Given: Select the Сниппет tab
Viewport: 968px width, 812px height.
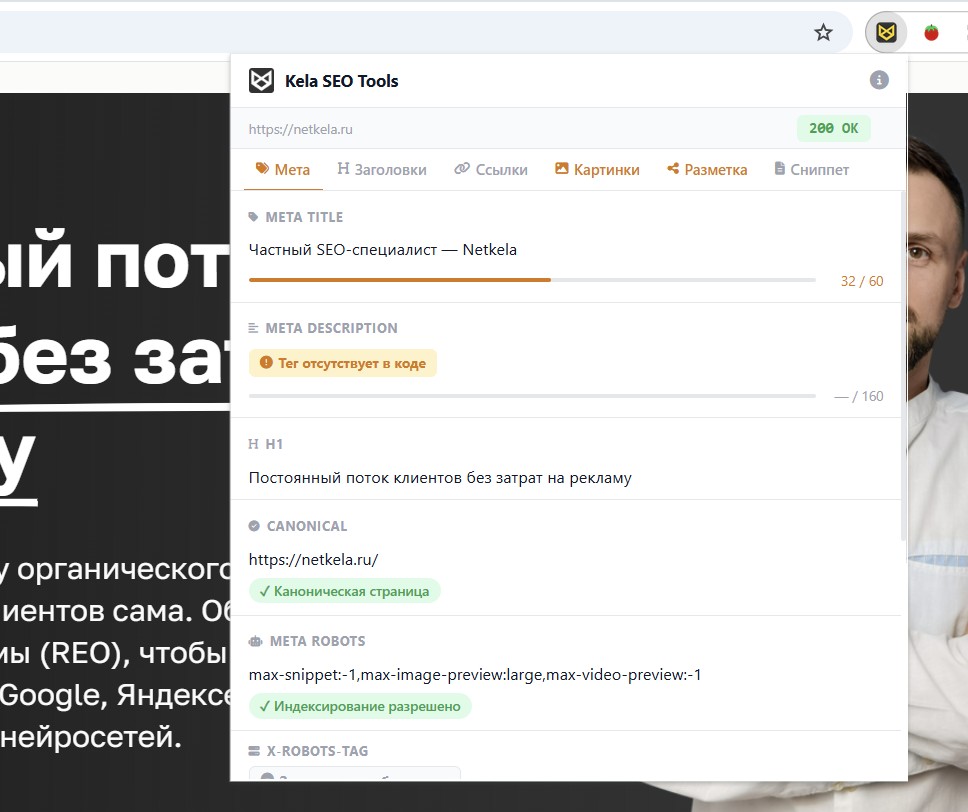Looking at the screenshot, I should point(811,169).
